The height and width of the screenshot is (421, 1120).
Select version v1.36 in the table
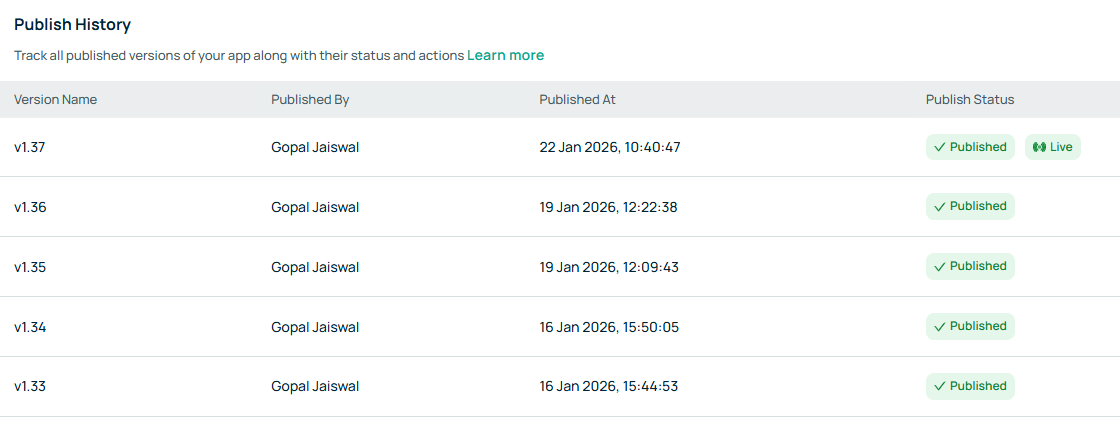pyautogui.click(x=30, y=207)
